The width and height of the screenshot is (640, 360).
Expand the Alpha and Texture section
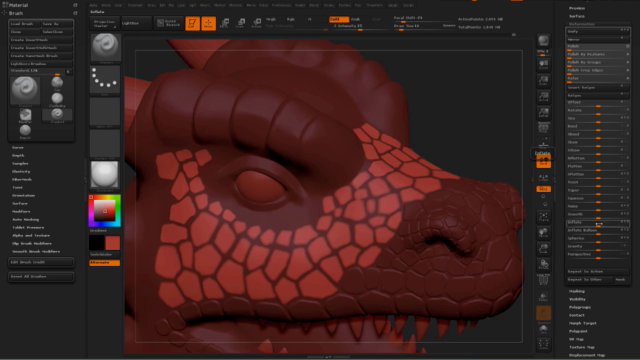coord(31,236)
